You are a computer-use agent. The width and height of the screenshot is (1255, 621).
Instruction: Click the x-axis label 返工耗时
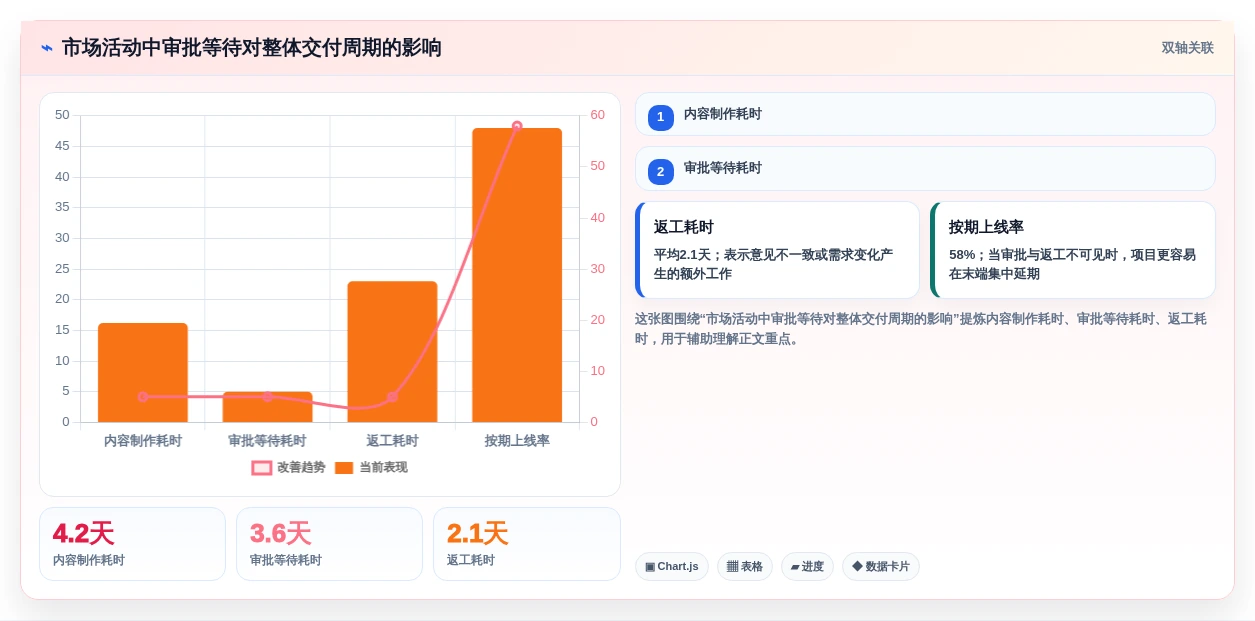click(x=392, y=441)
